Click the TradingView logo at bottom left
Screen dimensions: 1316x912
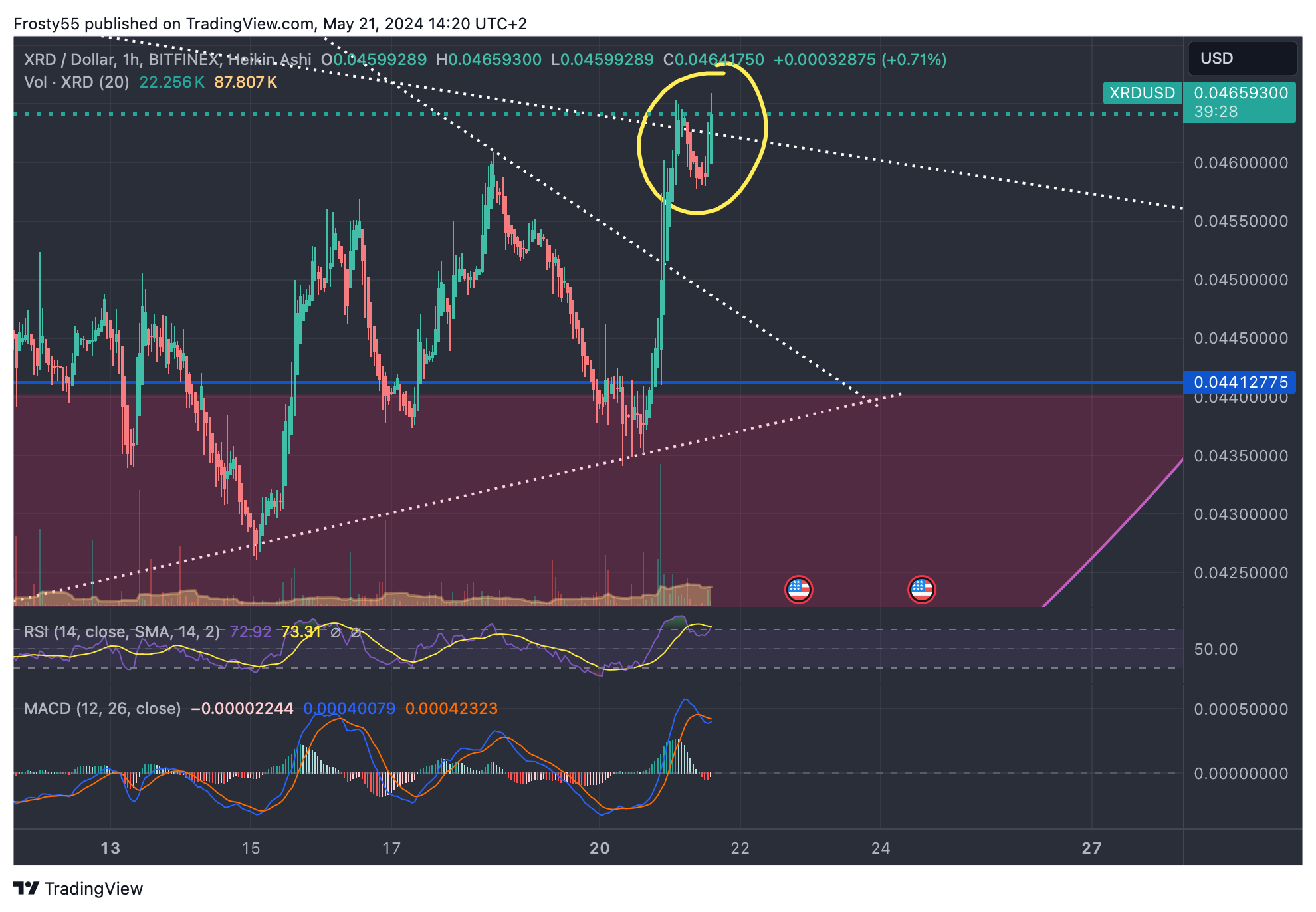[78, 889]
